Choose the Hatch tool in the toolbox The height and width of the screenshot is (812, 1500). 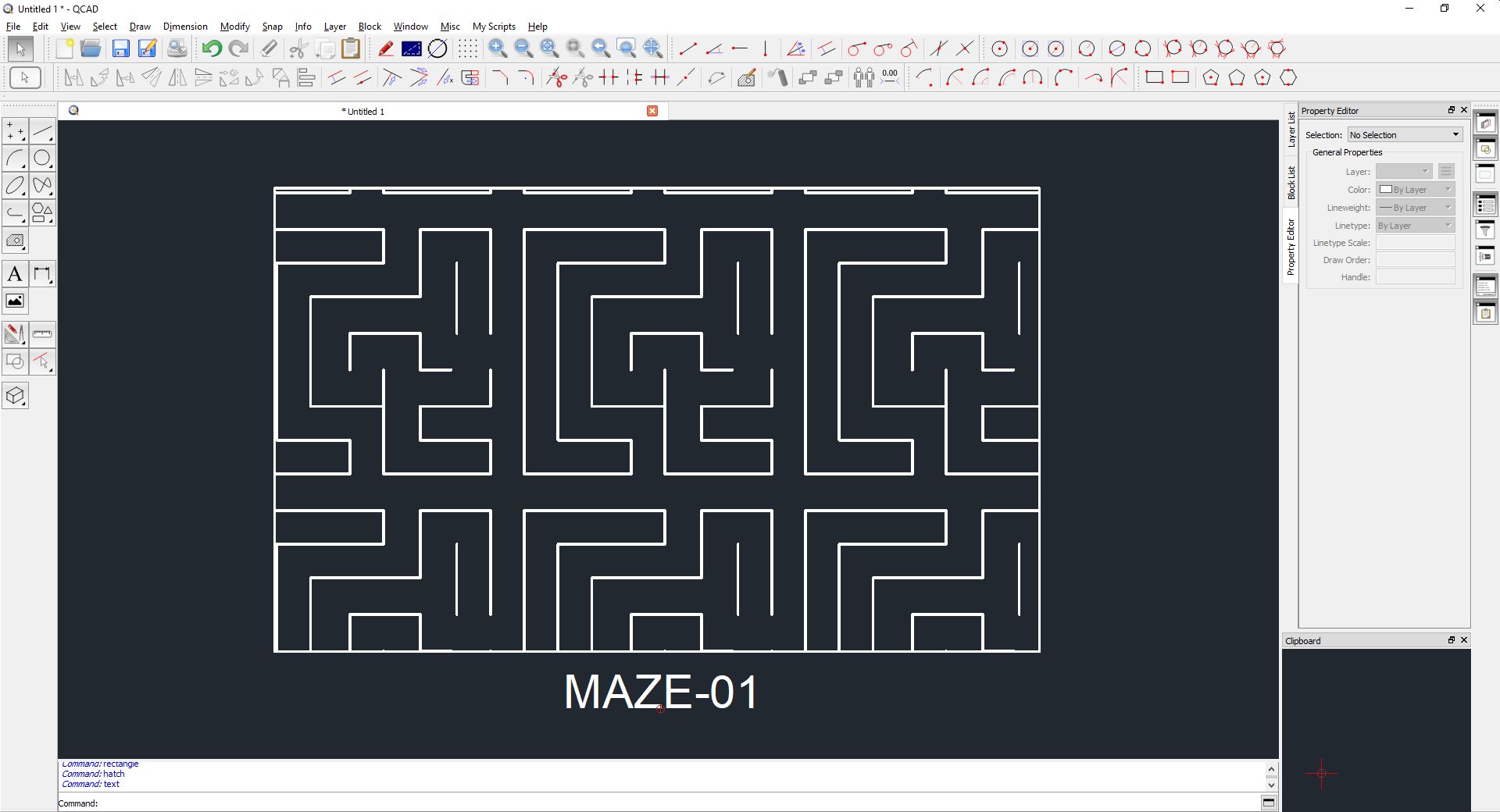(x=15, y=240)
